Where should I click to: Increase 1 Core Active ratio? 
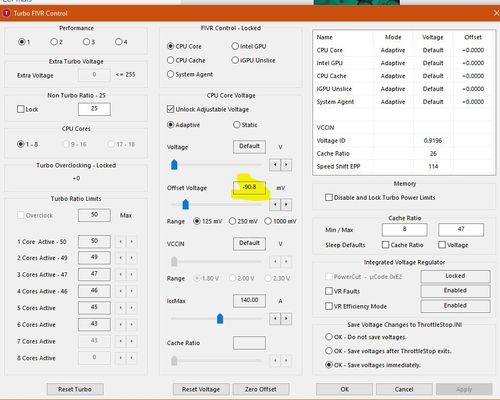pyautogui.click(x=132, y=241)
